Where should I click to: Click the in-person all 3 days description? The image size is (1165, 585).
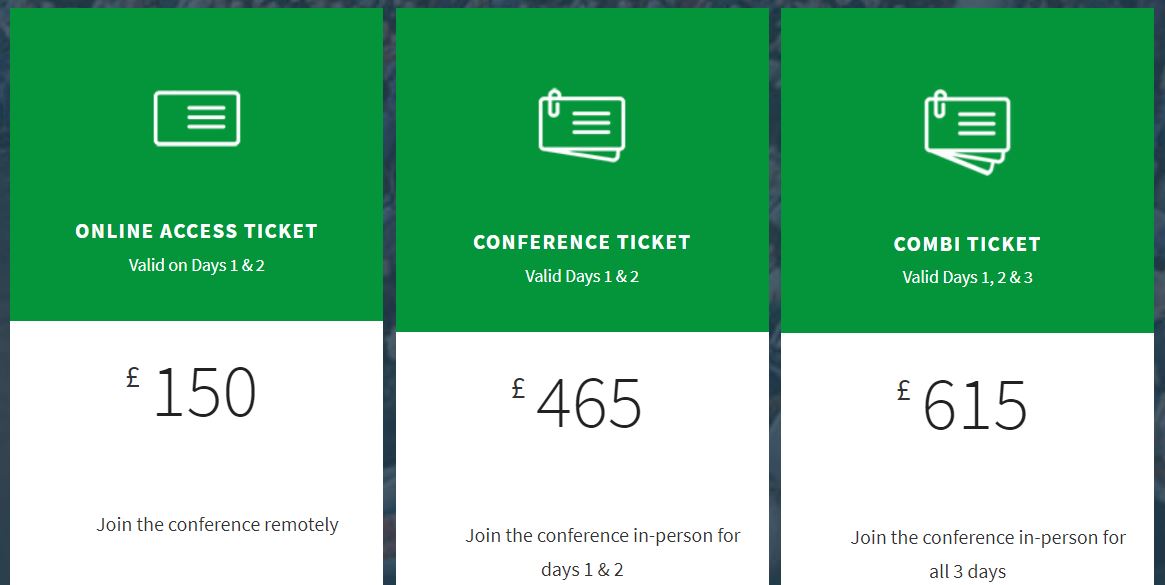point(988,554)
